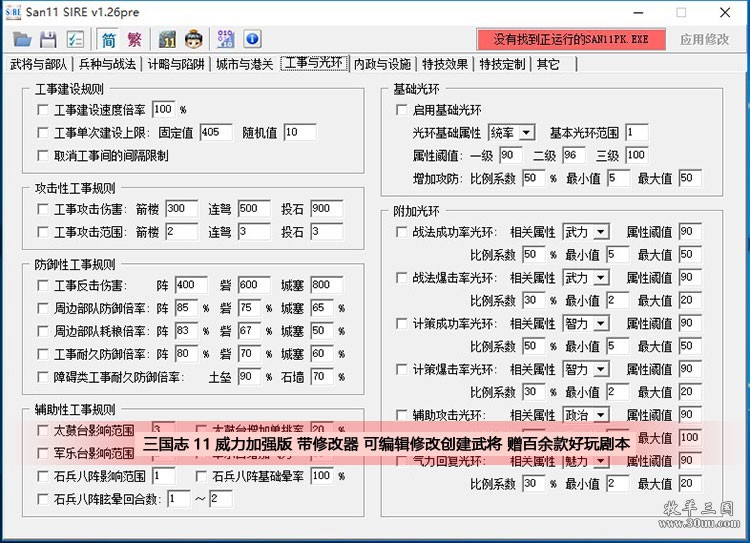
Task: Toggle 石兵八阵影响范围 checkbox
Action: pyautogui.click(x=43, y=477)
